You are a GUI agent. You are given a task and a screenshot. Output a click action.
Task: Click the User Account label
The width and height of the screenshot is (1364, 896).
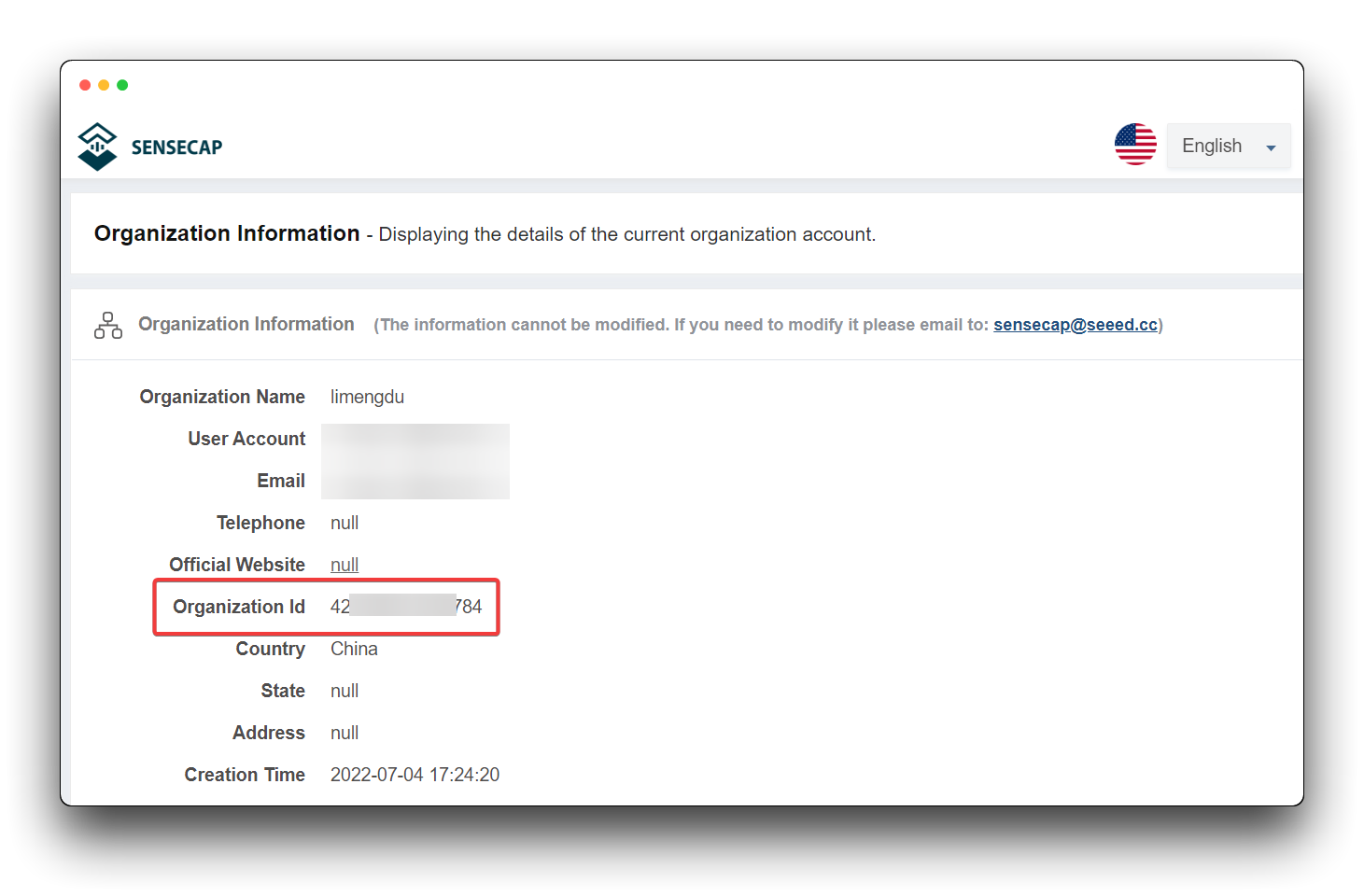click(246, 439)
